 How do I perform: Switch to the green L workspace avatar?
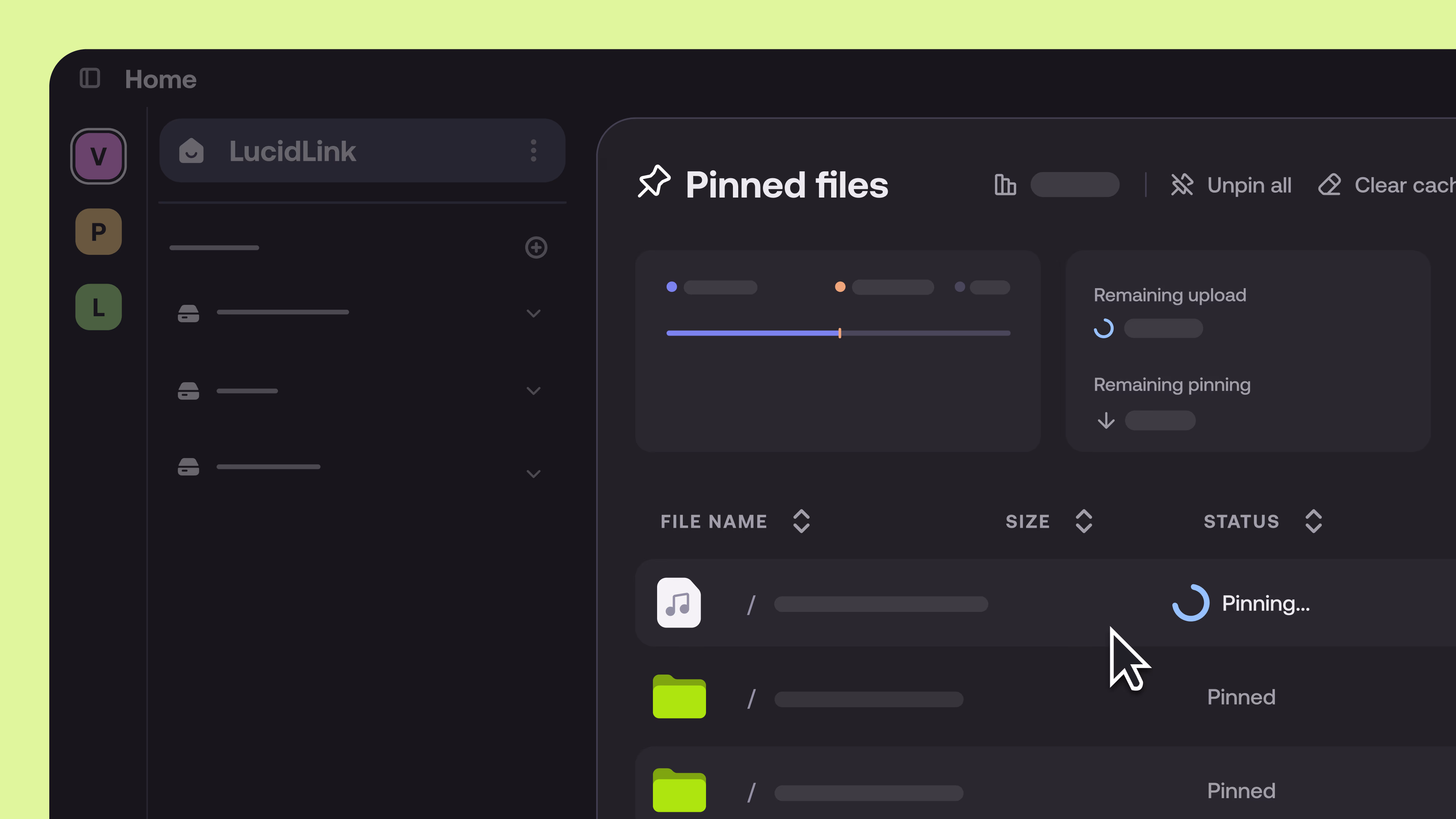(x=98, y=307)
